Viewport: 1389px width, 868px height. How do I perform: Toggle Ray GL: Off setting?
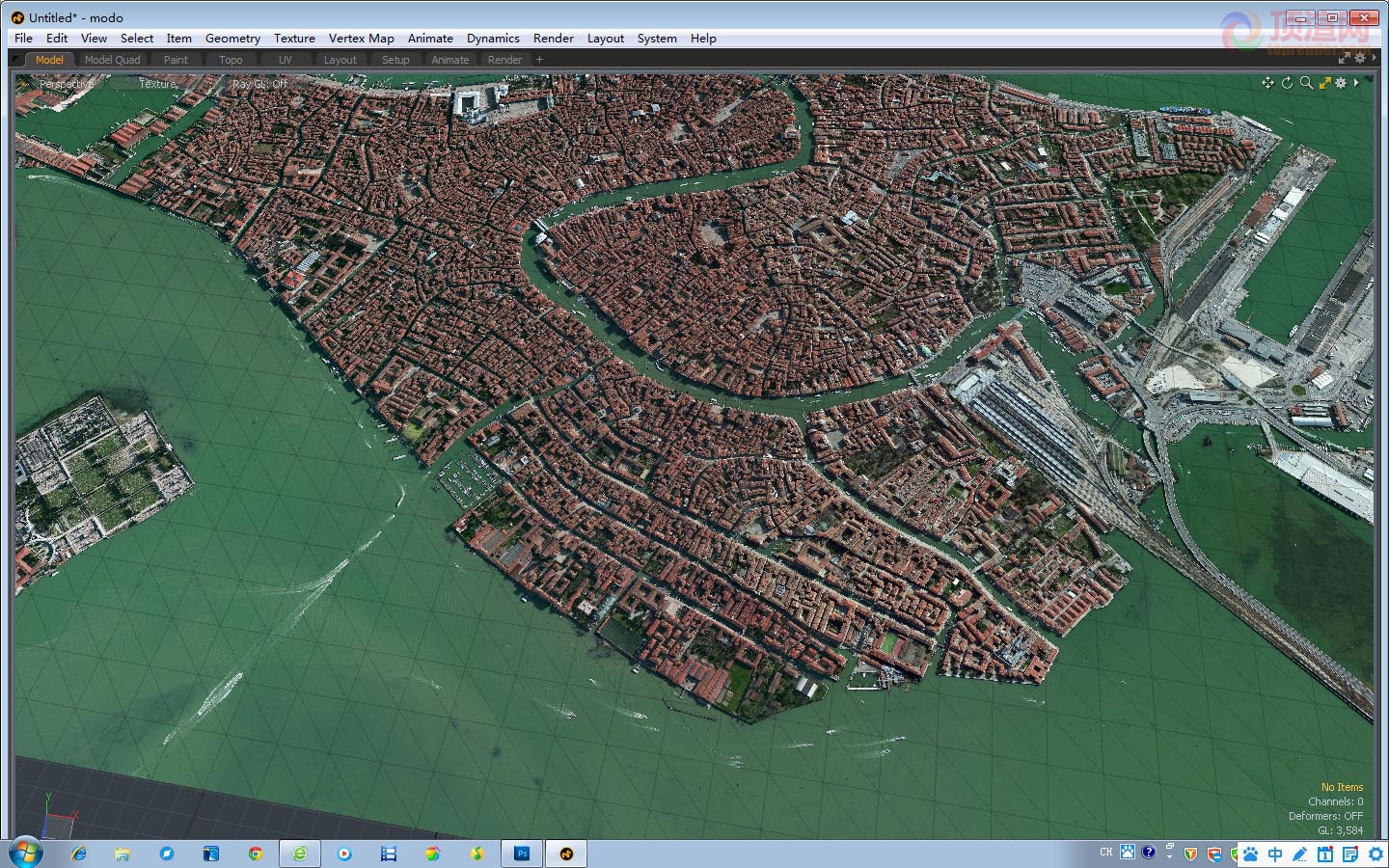(259, 84)
